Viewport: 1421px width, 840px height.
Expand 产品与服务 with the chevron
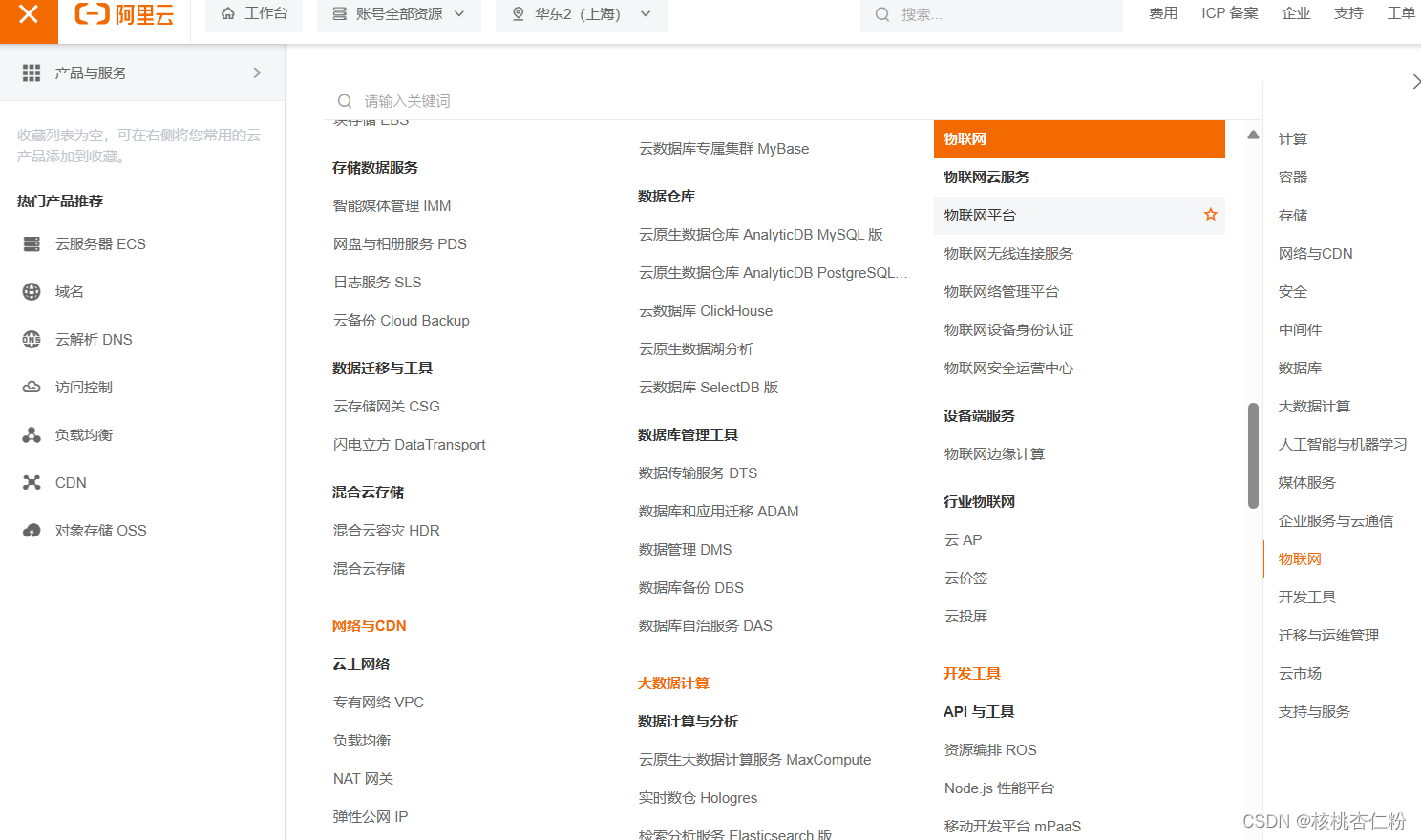click(257, 73)
